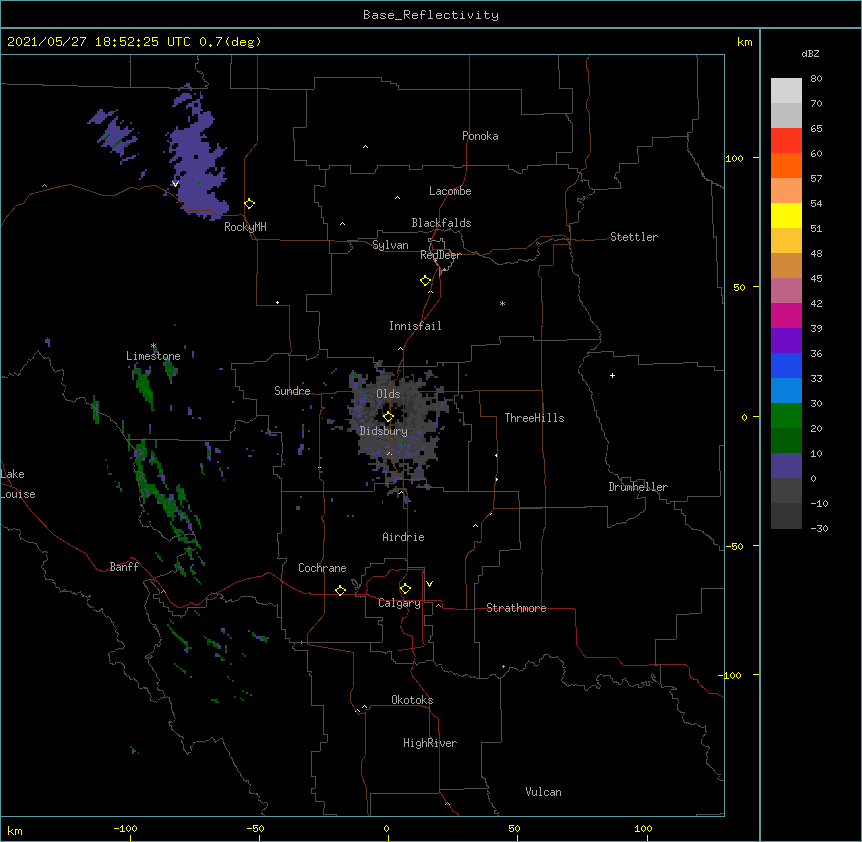Click the -50 tick label on the vertical axis
The height and width of the screenshot is (842, 862).
pyautogui.click(x=734, y=546)
